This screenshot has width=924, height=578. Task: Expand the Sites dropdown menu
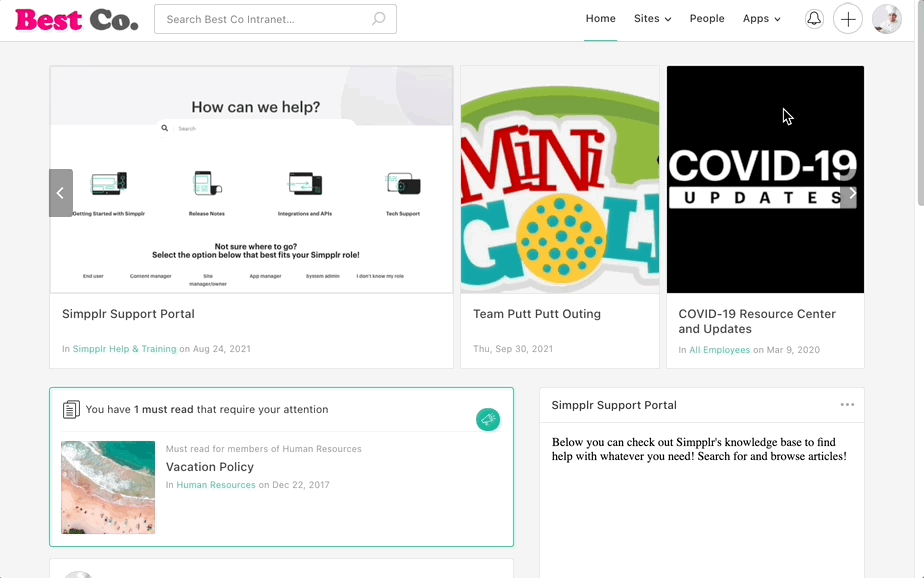click(652, 19)
